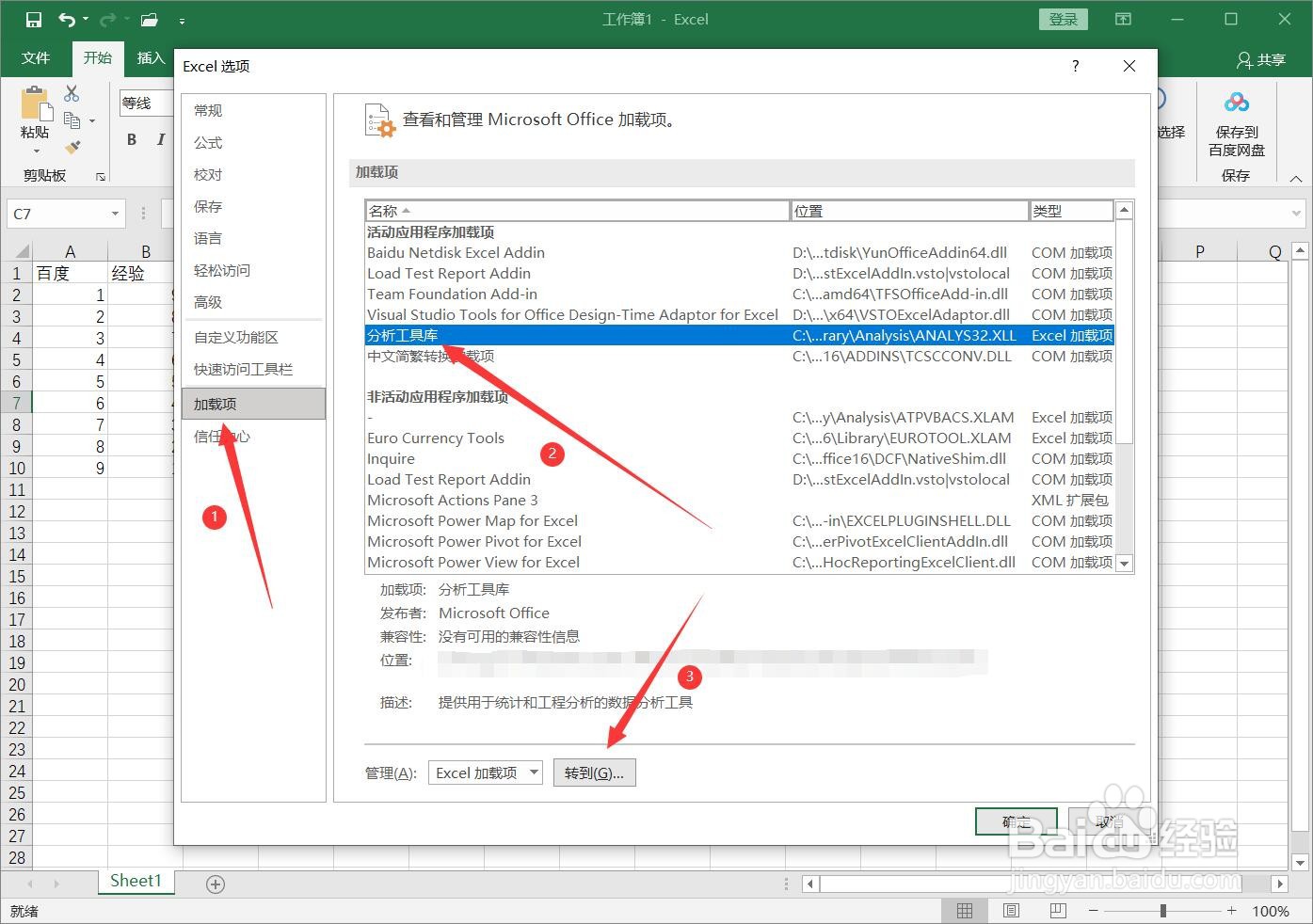
Task: Toggle Bold formatting button
Action: (x=132, y=139)
